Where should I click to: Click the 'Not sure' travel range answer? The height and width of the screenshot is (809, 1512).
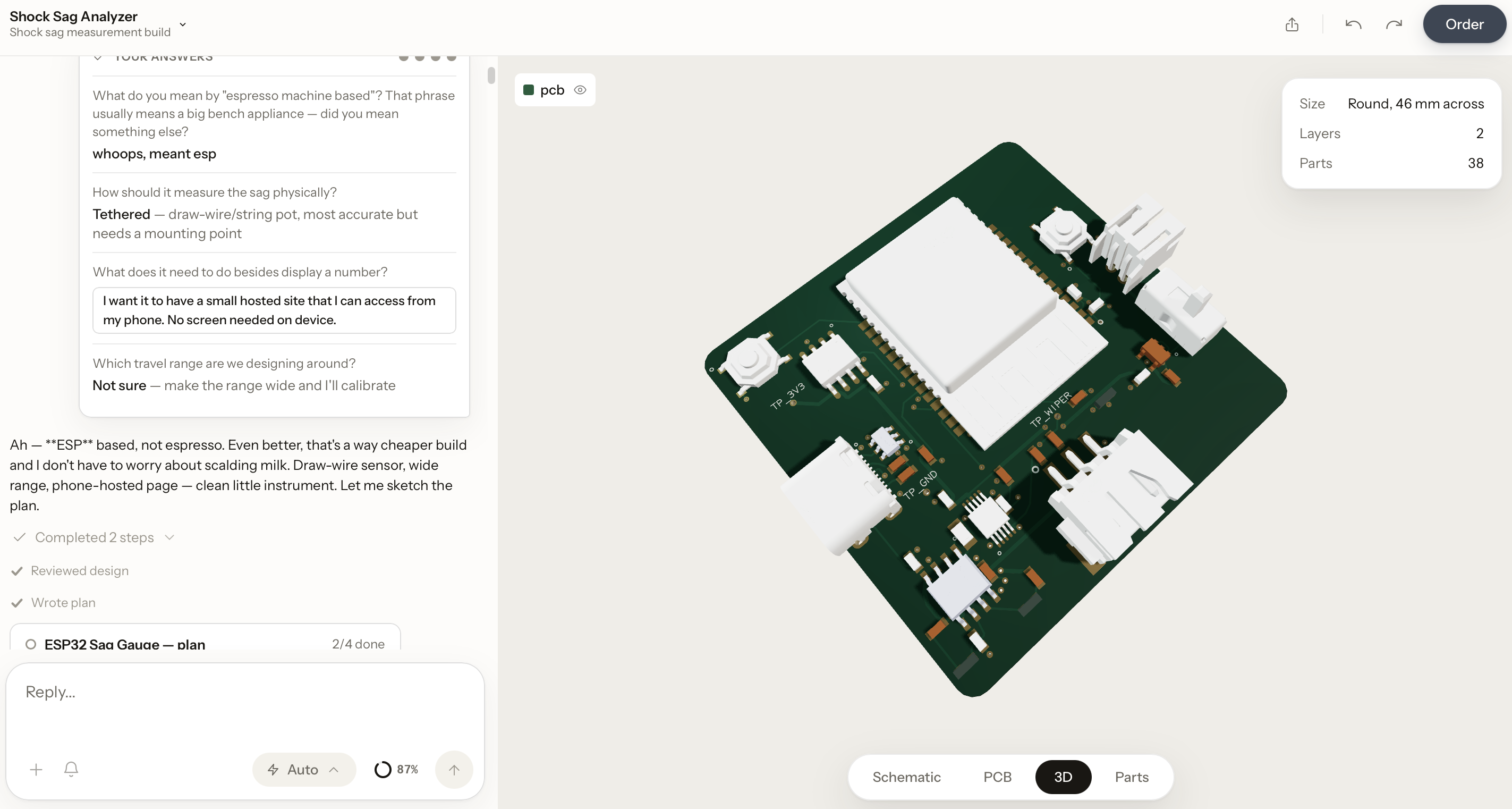click(119, 385)
